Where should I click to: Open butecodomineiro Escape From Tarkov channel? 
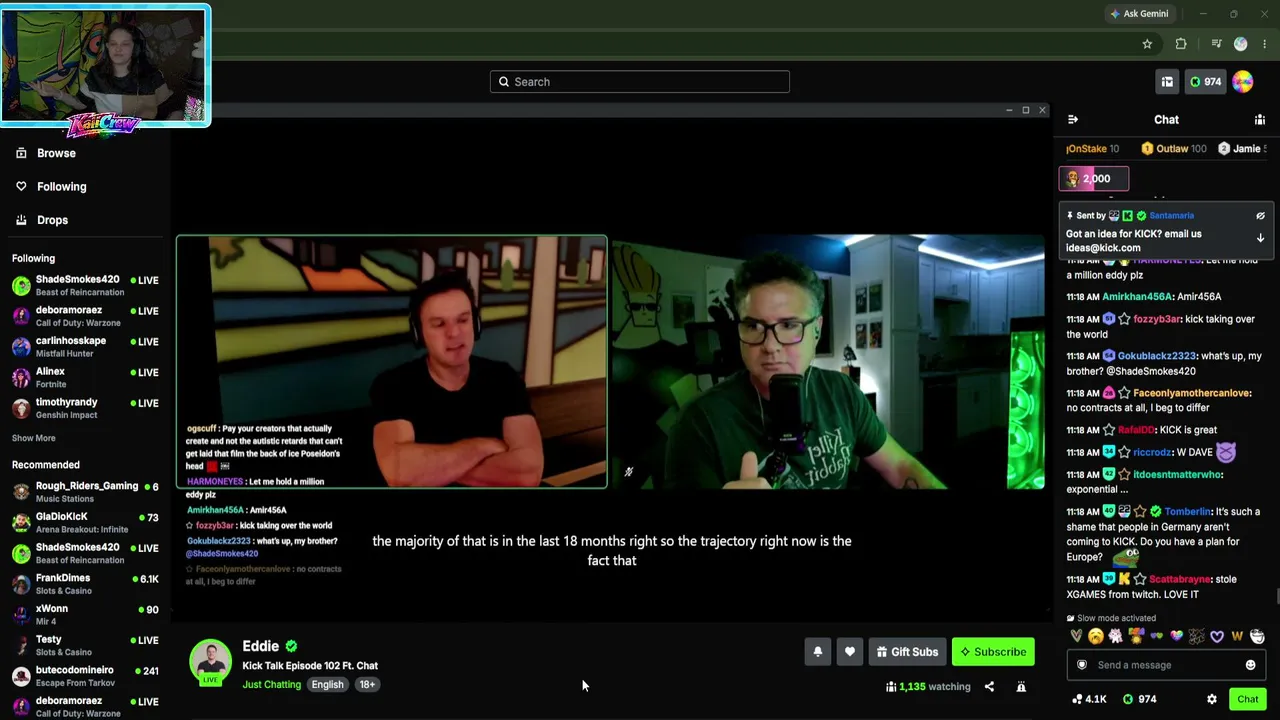pyautogui.click(x=85, y=676)
